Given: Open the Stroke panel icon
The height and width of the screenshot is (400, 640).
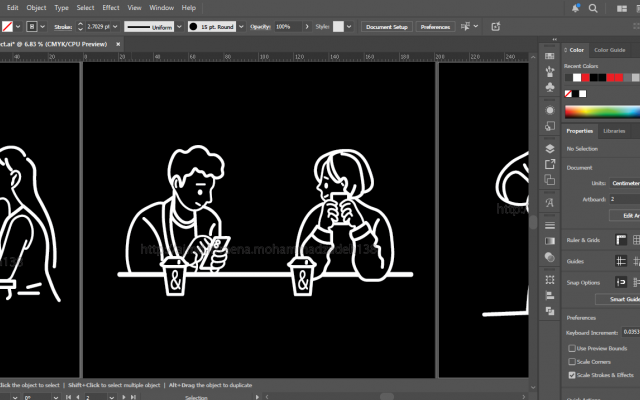Looking at the screenshot, I should (550, 225).
